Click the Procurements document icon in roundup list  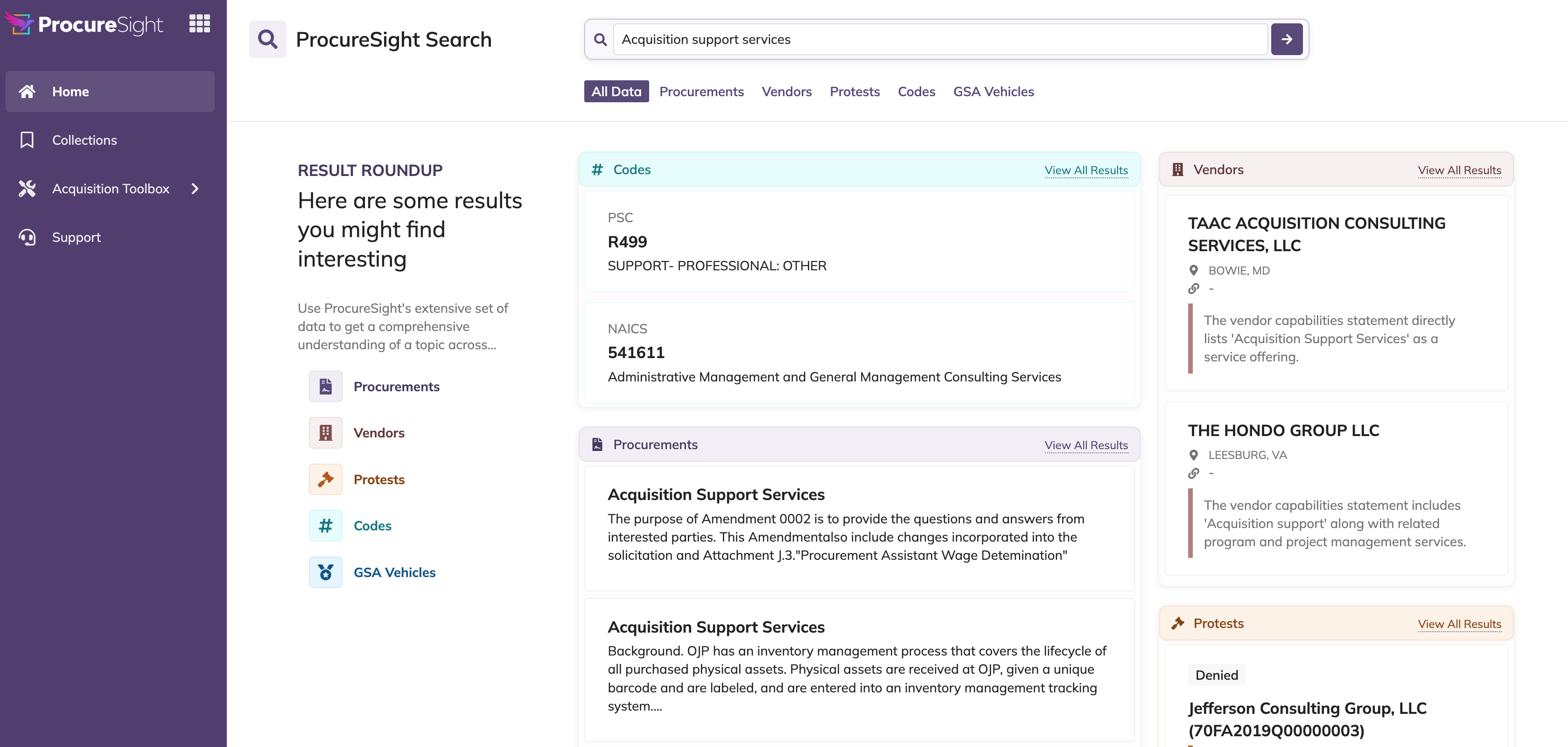click(326, 387)
